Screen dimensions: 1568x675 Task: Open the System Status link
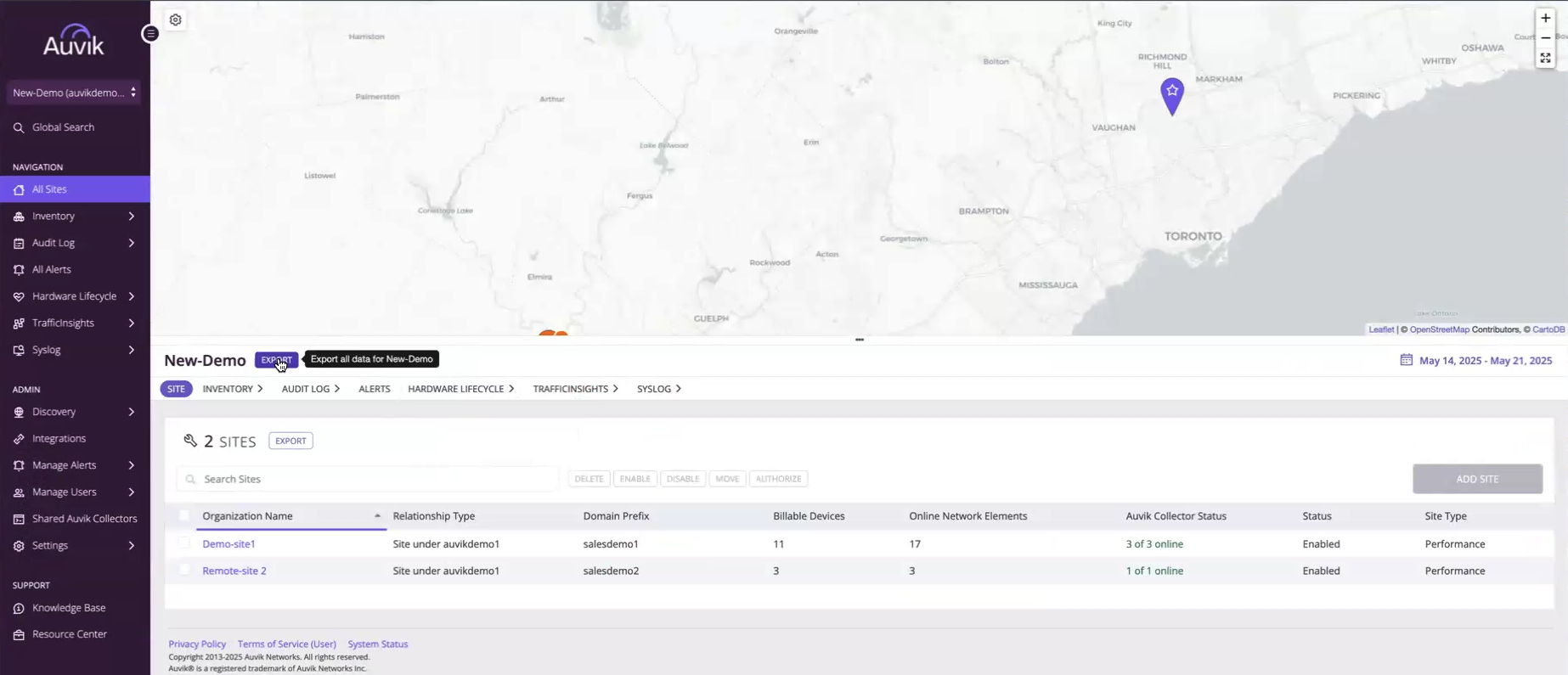(x=378, y=644)
